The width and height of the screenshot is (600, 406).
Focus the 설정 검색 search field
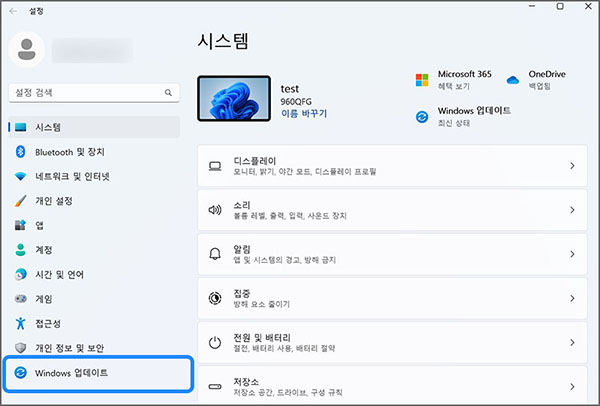pyautogui.click(x=94, y=93)
